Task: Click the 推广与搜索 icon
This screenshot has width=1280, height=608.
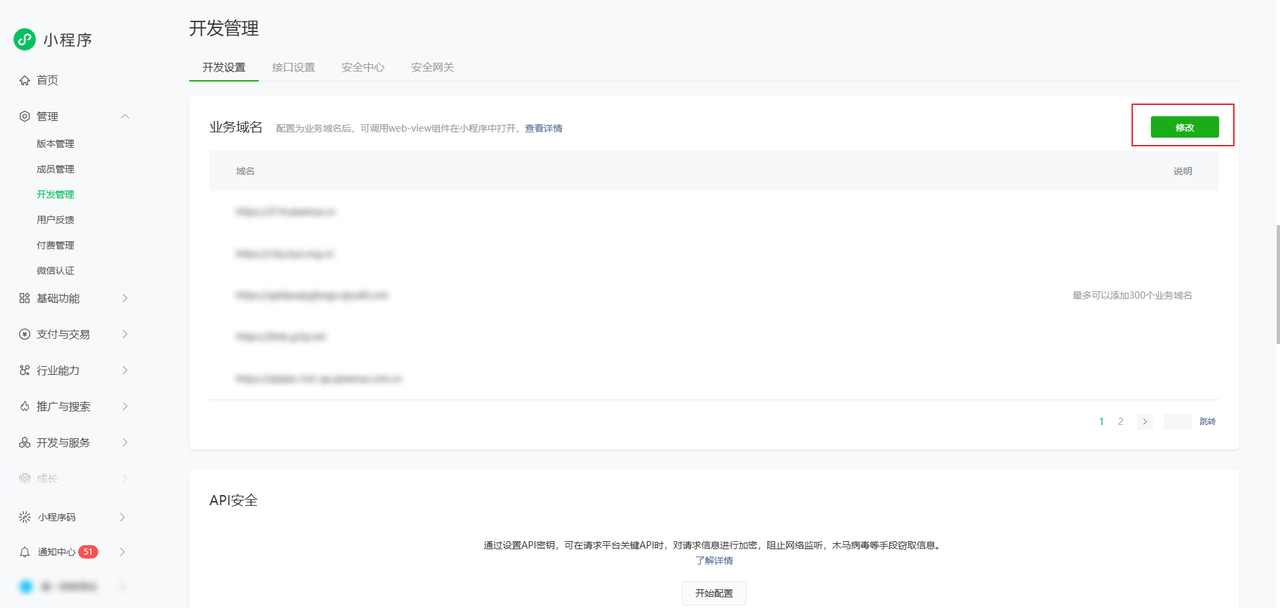Action: [25, 406]
